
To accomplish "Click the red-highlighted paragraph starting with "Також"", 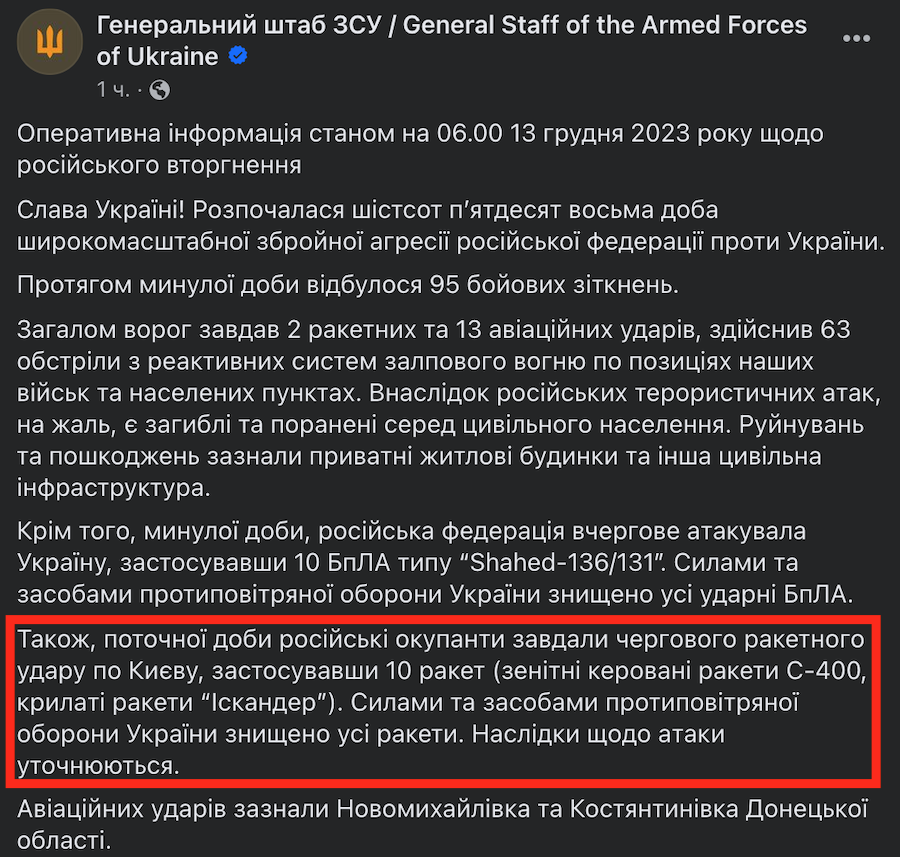I will pyautogui.click(x=440, y=702).
